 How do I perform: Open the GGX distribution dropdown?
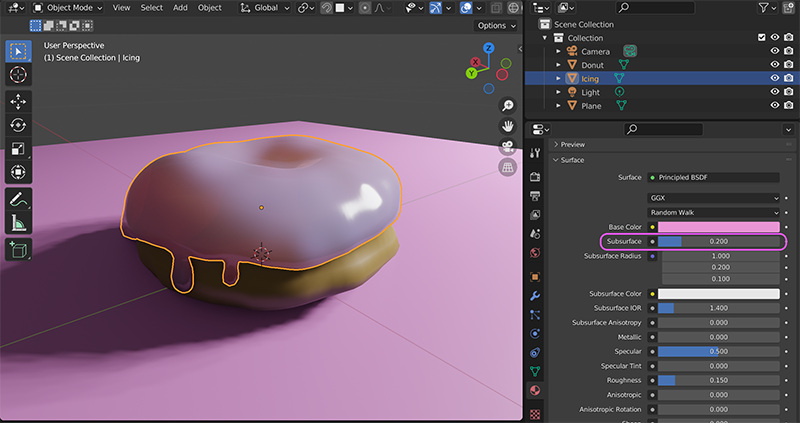pyautogui.click(x=714, y=198)
